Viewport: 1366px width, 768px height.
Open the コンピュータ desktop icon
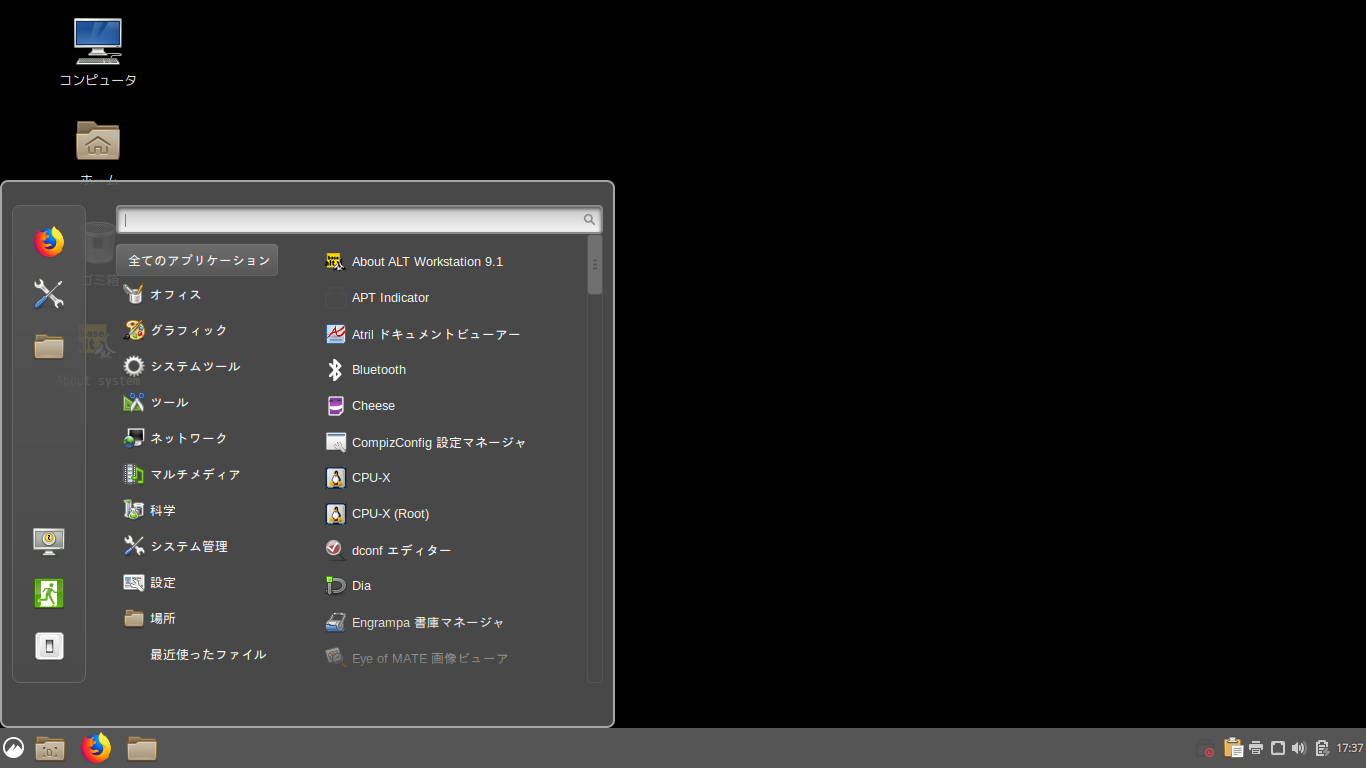click(98, 53)
